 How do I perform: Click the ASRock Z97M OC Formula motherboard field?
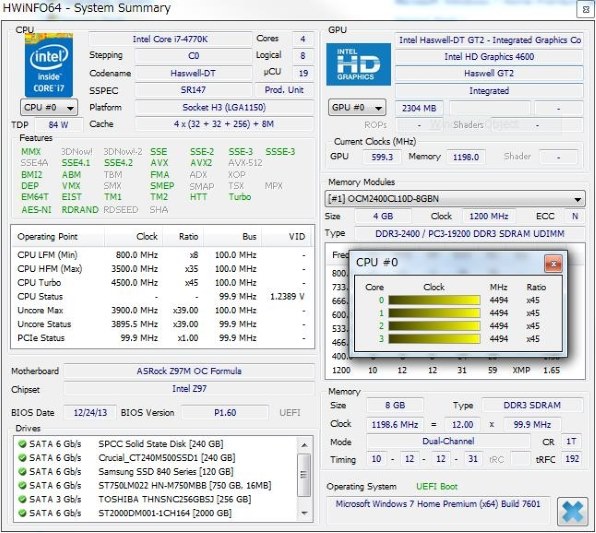click(x=189, y=371)
